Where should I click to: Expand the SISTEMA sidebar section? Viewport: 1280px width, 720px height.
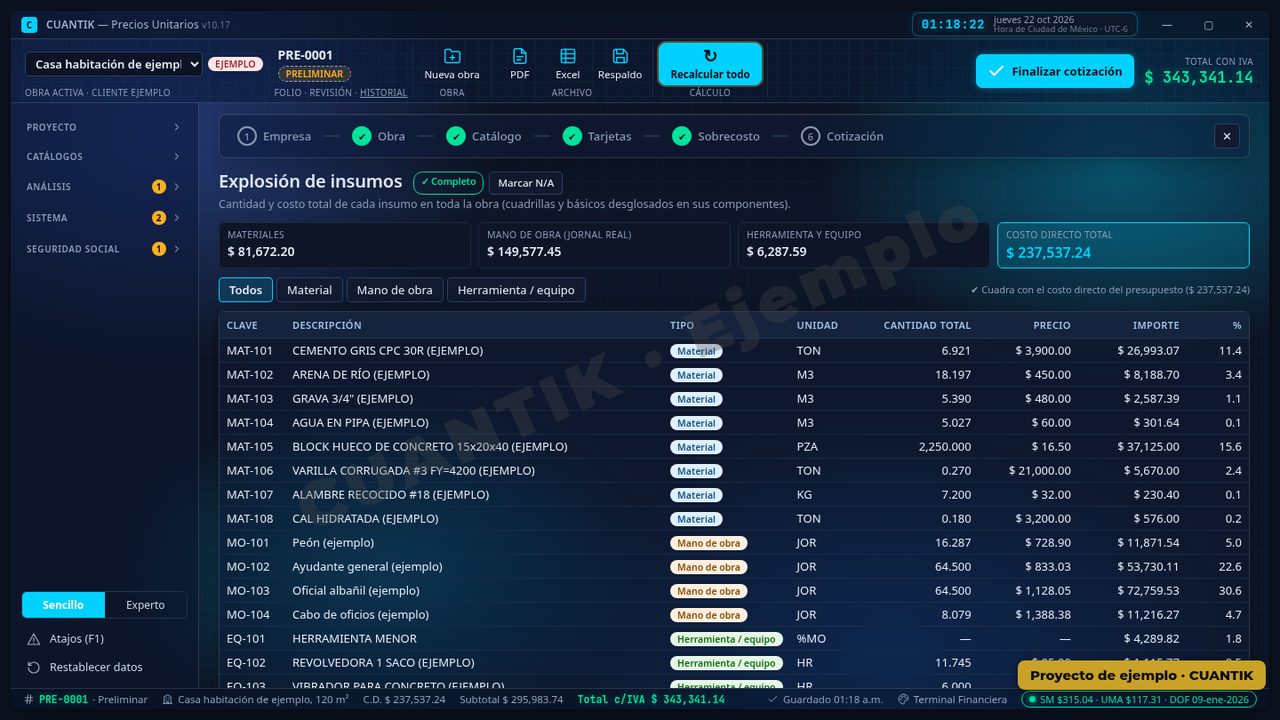pyautogui.click(x=104, y=218)
